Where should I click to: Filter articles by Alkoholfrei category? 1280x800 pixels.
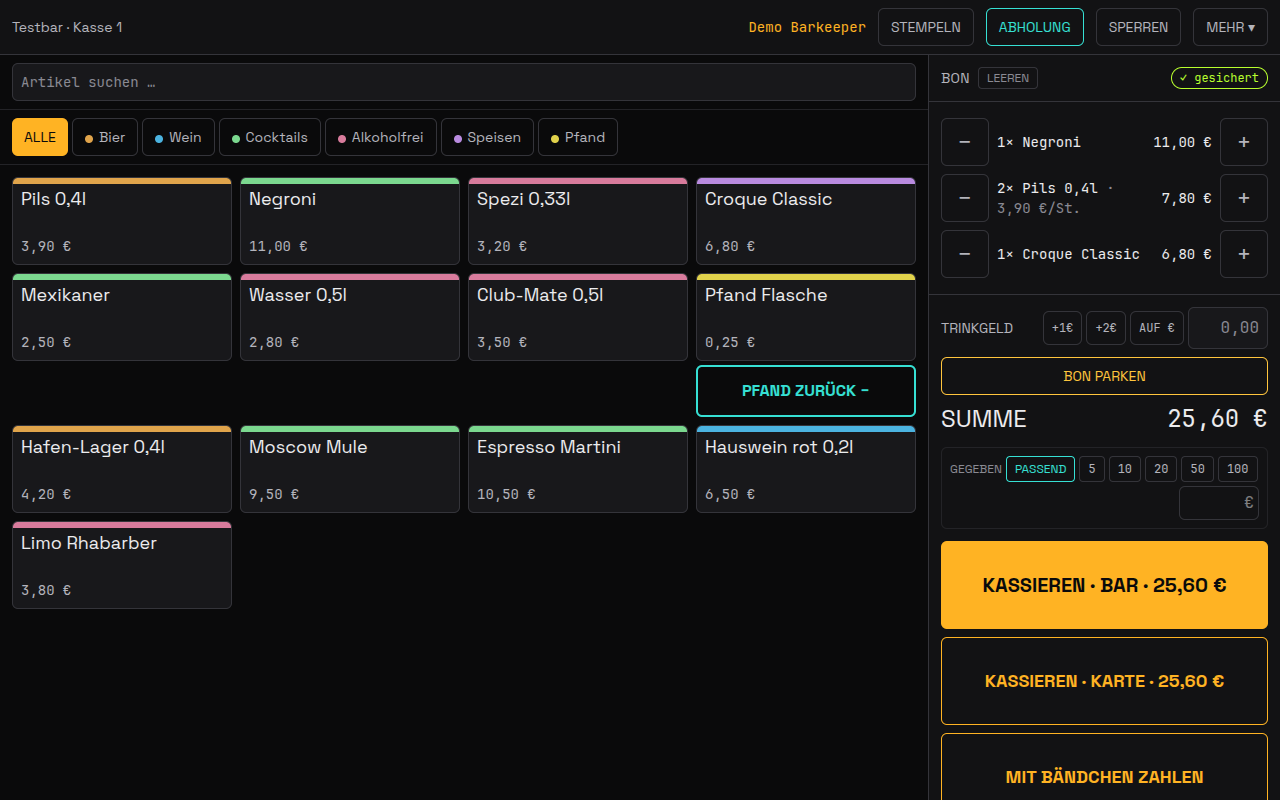click(x=381, y=137)
